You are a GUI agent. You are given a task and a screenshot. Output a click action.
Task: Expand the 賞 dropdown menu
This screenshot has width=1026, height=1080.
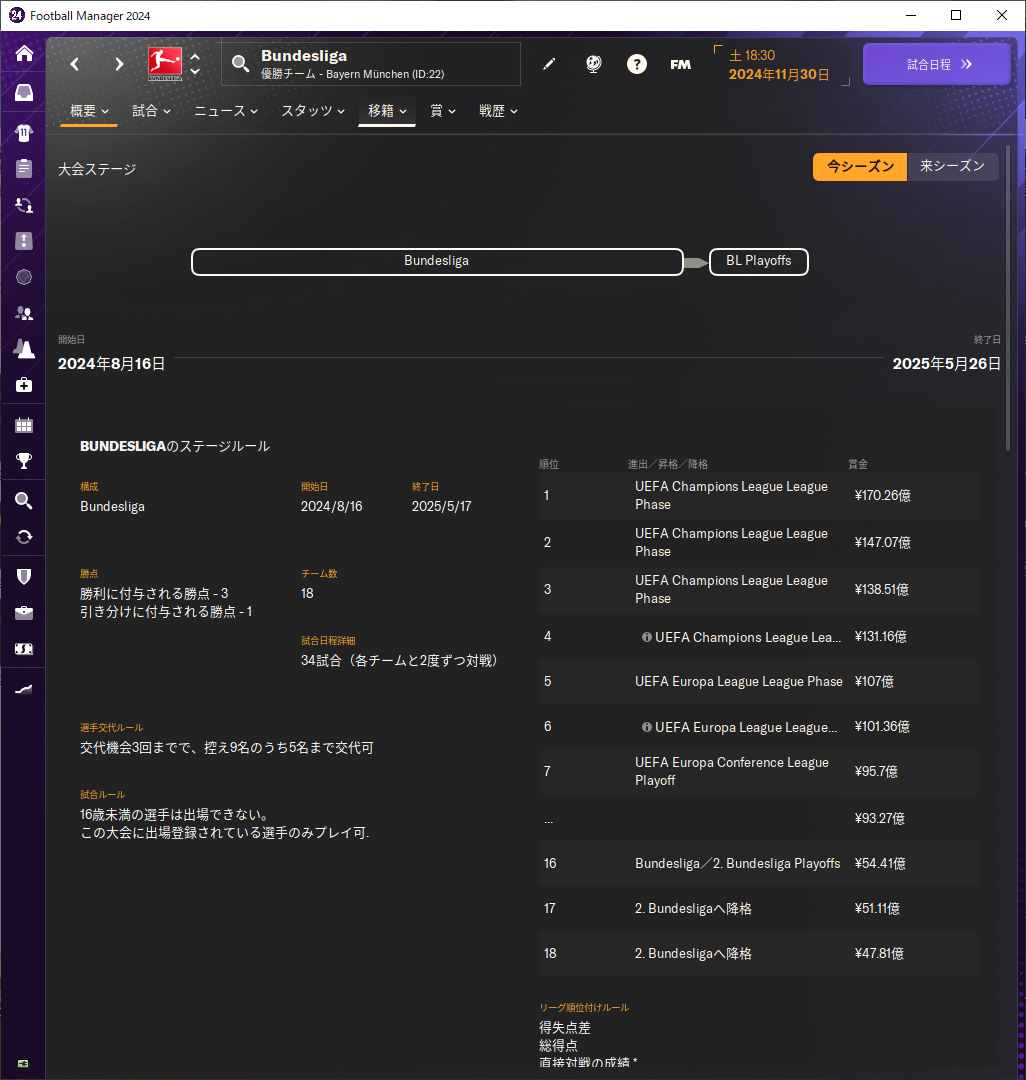pyautogui.click(x=443, y=111)
